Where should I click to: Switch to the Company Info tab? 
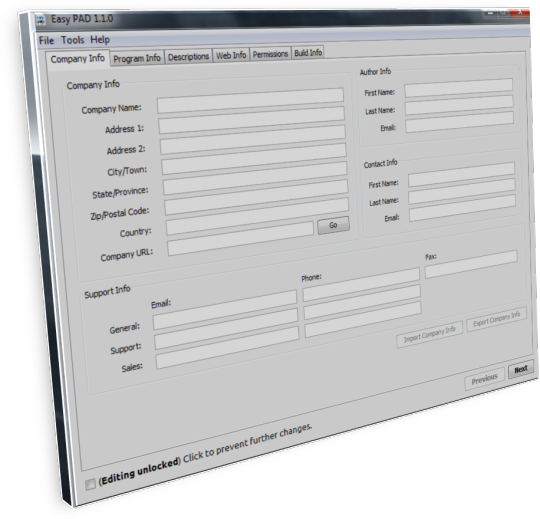coord(77,59)
